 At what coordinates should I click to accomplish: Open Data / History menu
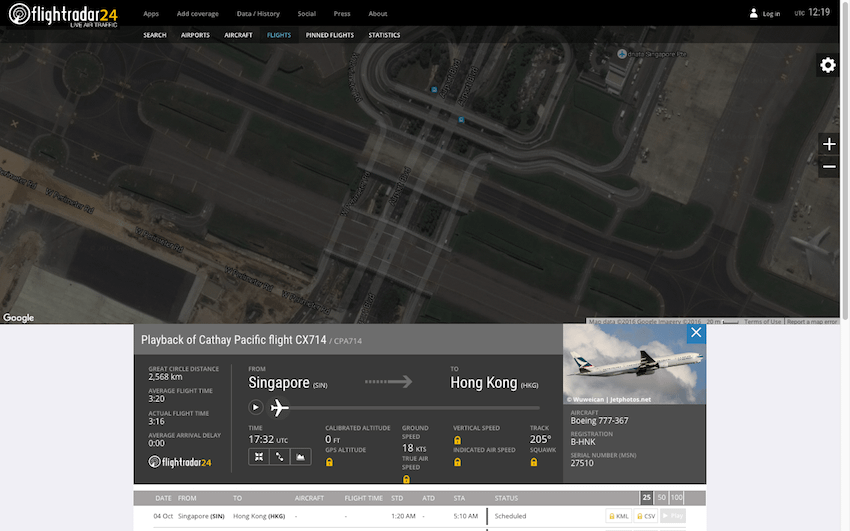pos(258,14)
